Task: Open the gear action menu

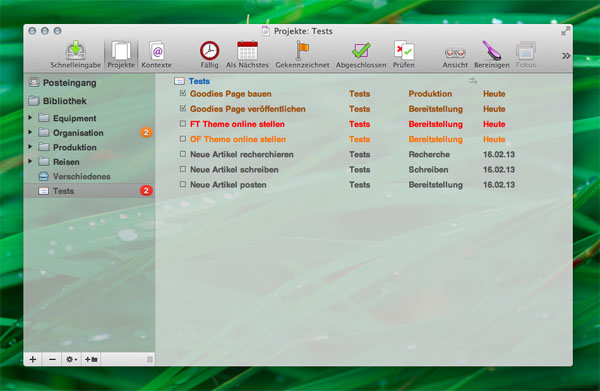Action: pyautogui.click(x=71, y=359)
